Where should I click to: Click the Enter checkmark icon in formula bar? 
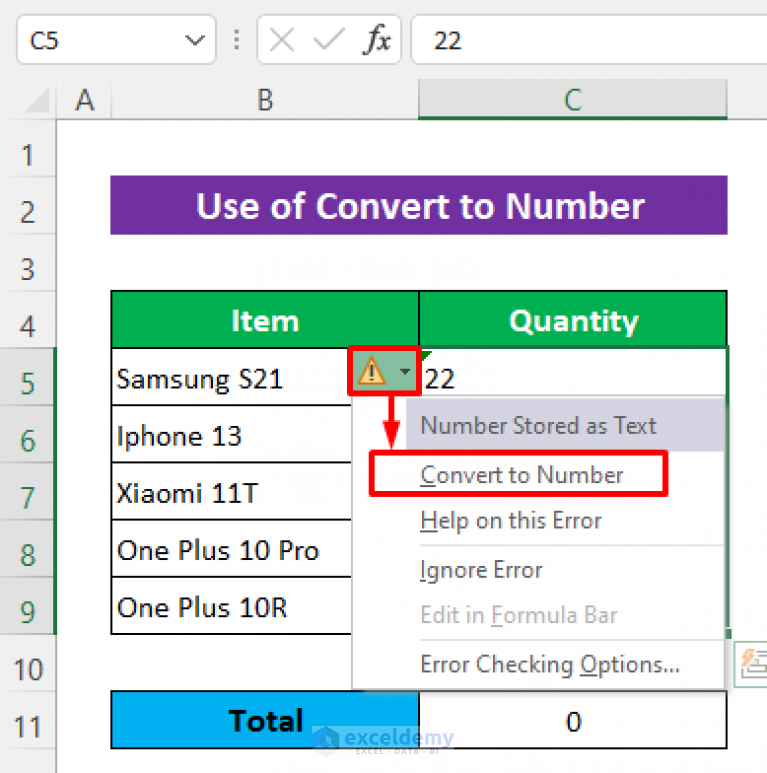(x=328, y=41)
